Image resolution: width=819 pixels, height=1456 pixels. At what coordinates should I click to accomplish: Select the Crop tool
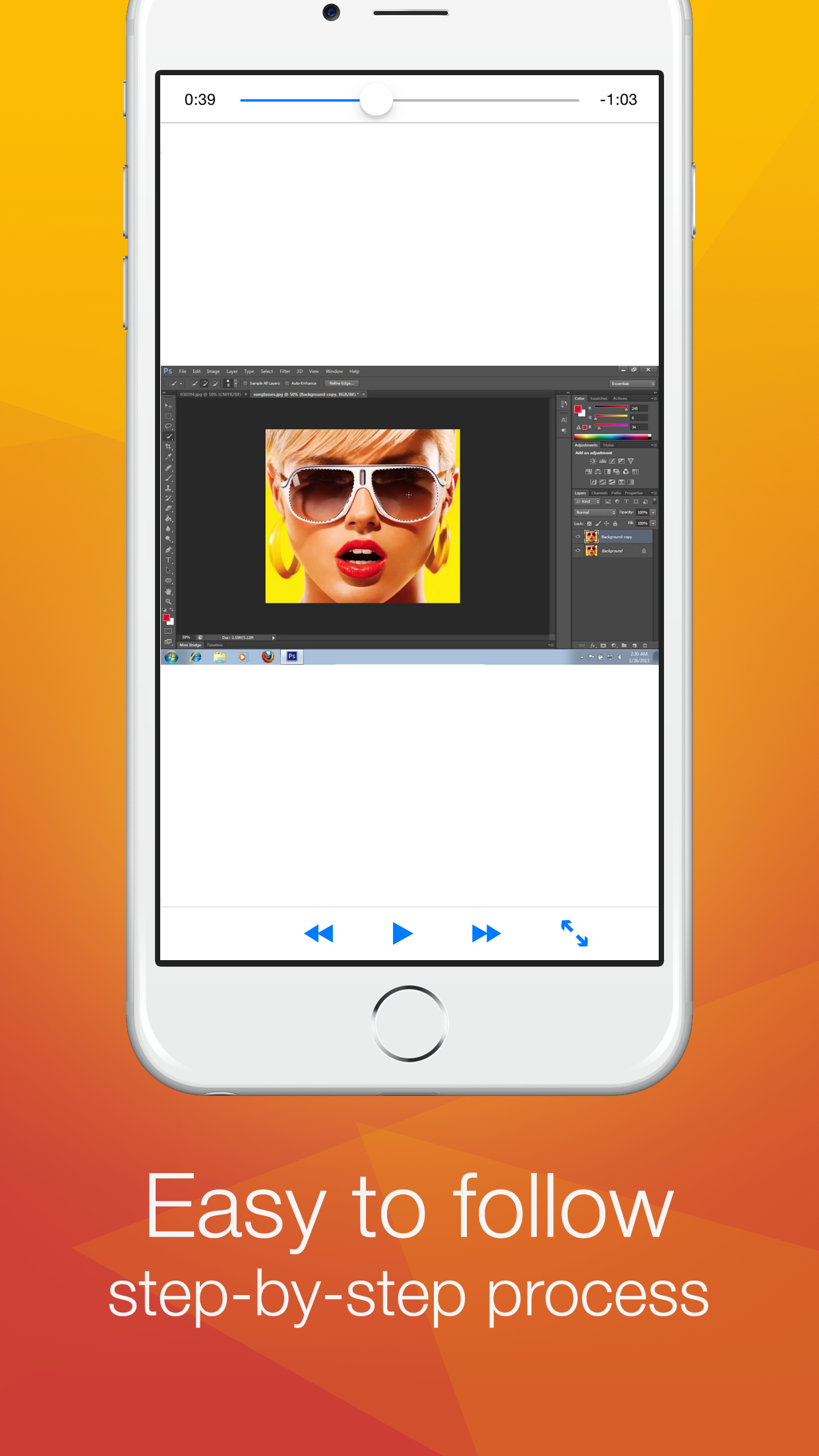(x=168, y=446)
